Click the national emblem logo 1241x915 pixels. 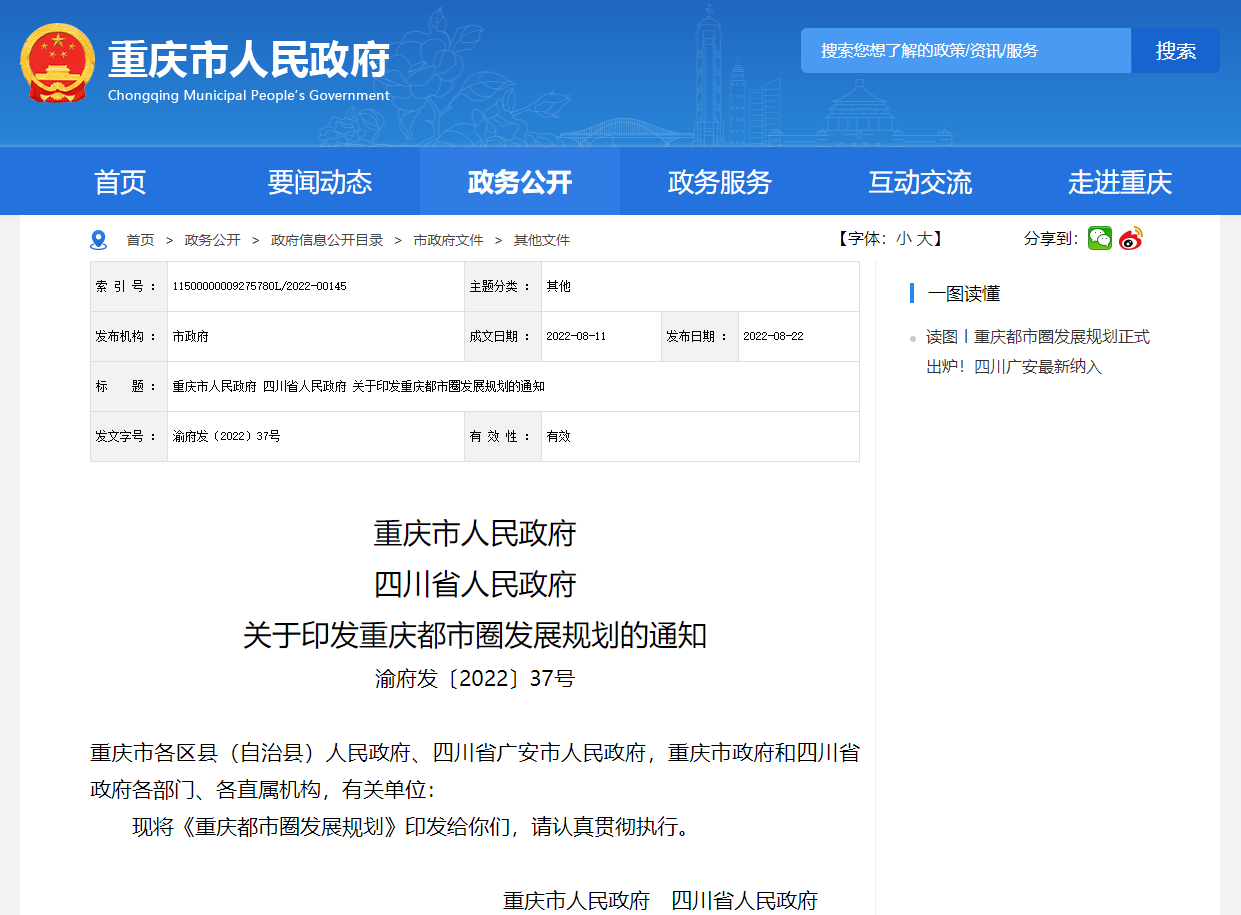(x=57, y=63)
